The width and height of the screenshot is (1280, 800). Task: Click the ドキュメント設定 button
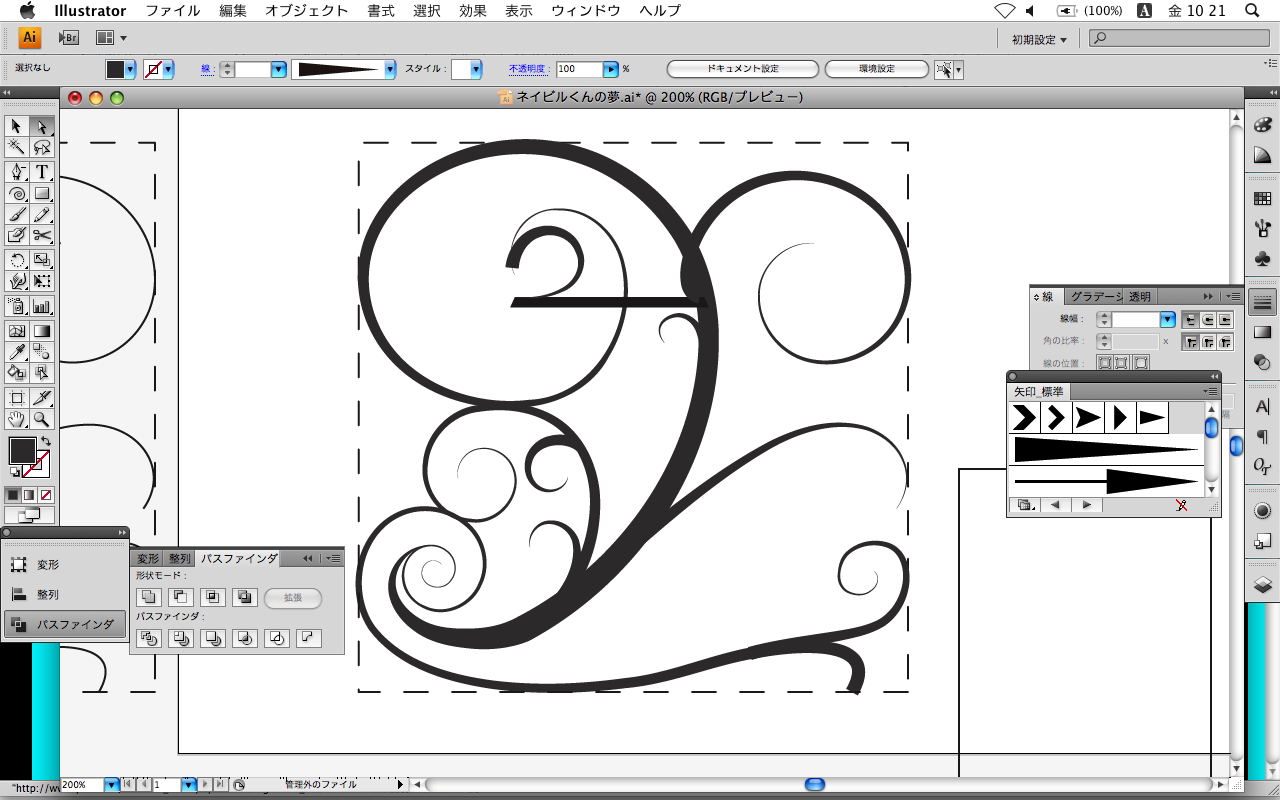click(x=742, y=69)
